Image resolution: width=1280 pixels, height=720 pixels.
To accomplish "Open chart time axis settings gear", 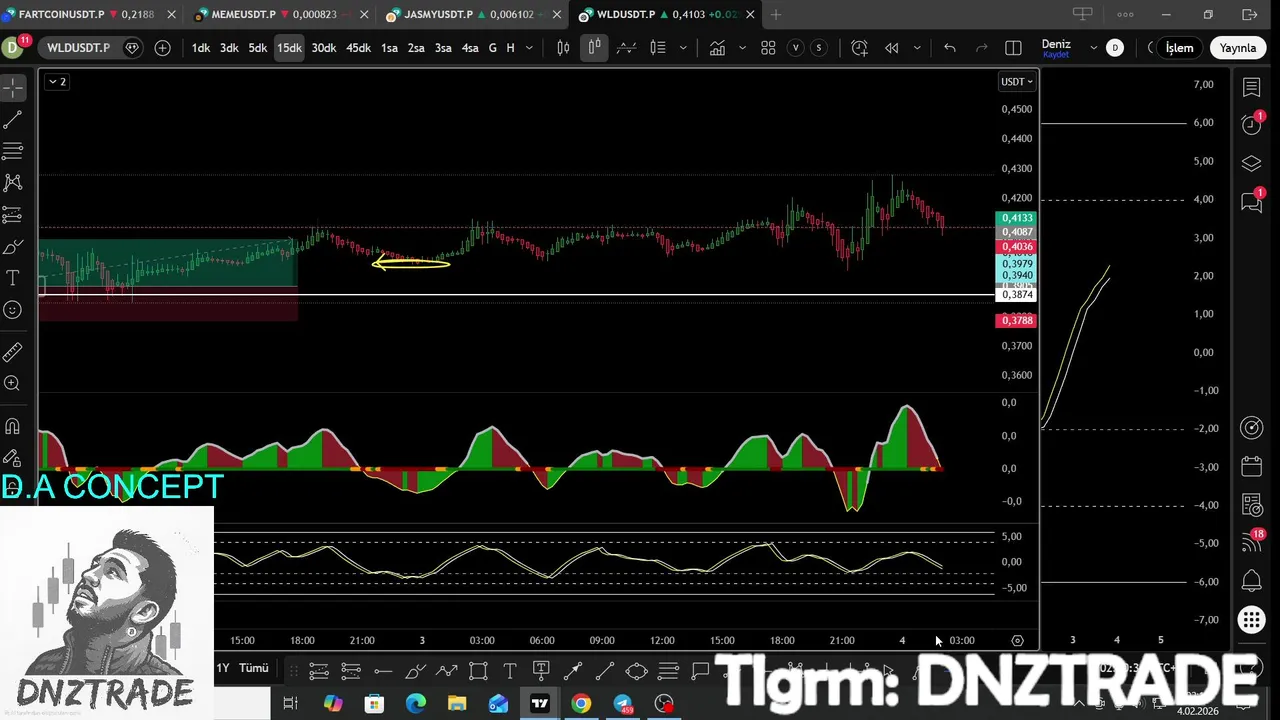I will (1017, 640).
